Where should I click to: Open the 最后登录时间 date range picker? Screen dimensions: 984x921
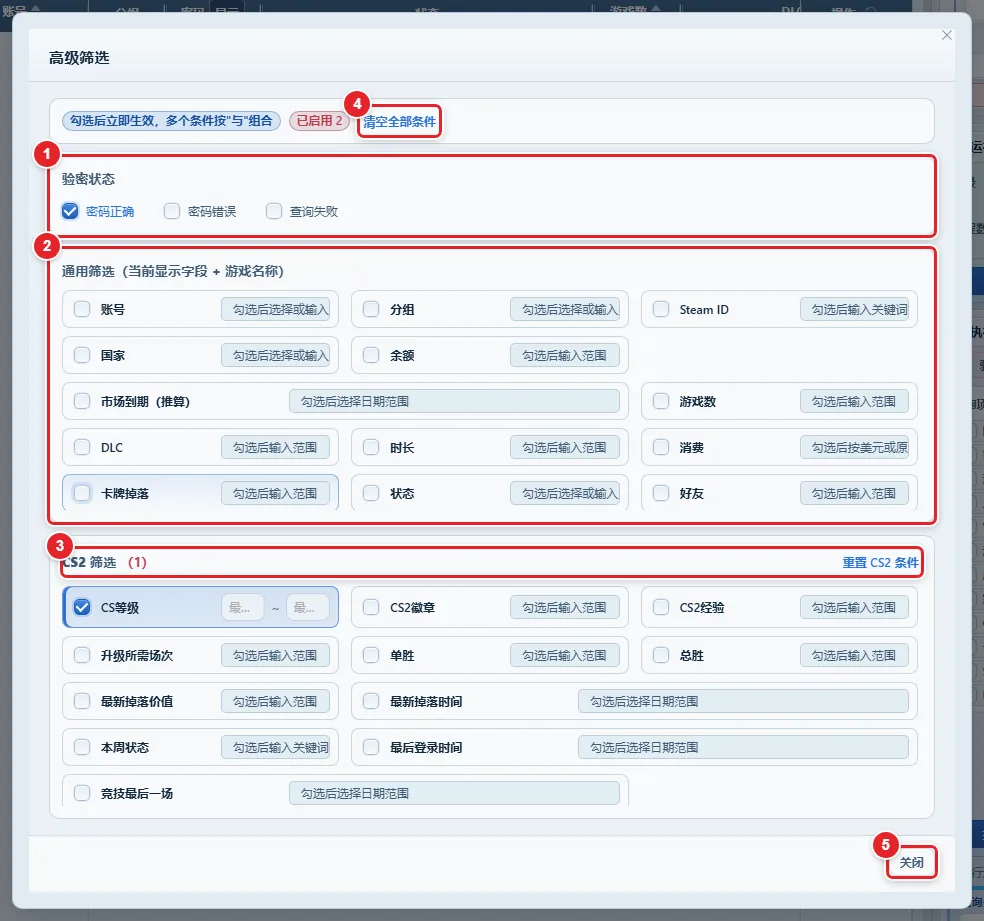pyautogui.click(x=743, y=747)
